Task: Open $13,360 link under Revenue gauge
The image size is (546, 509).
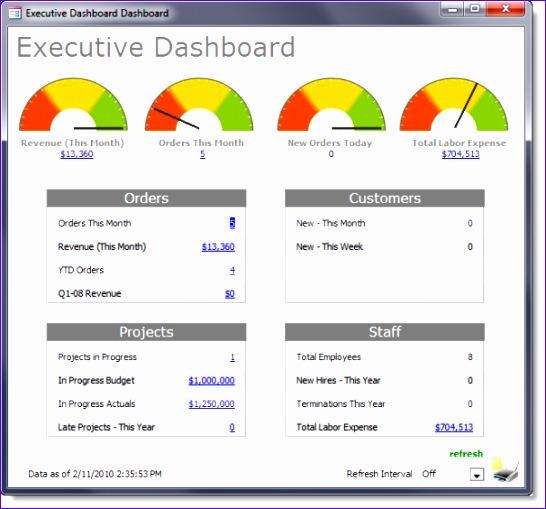Action: tap(77, 154)
